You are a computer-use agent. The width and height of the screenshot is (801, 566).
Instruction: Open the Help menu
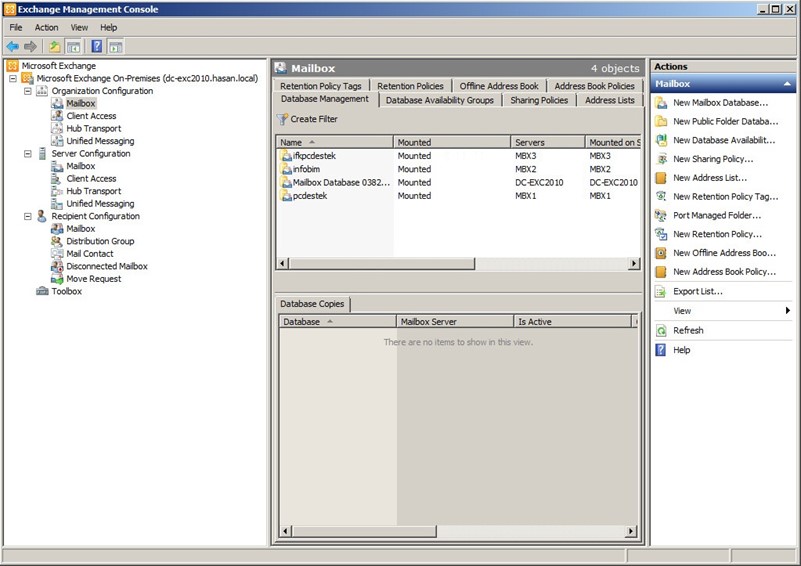coord(108,28)
